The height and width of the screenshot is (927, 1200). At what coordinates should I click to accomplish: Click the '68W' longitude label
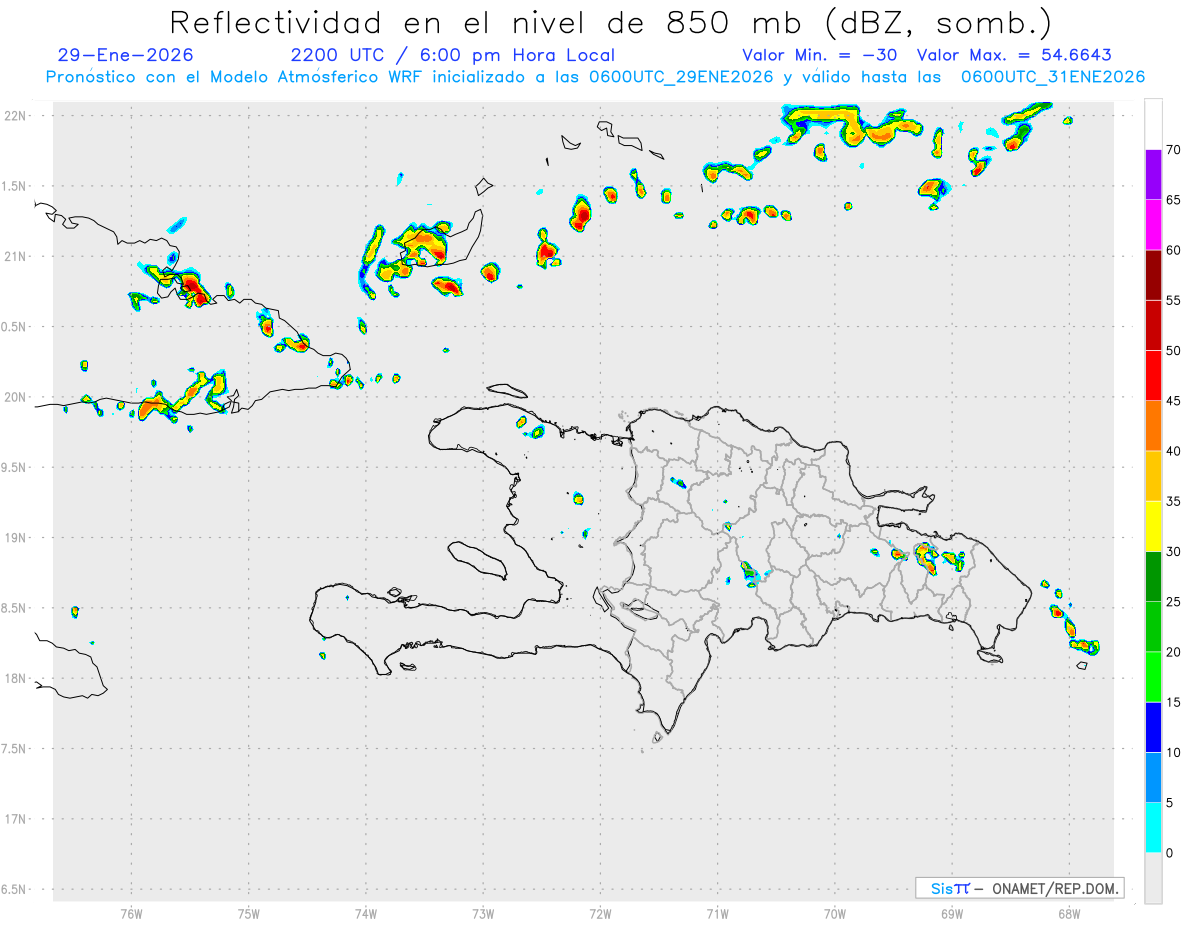(x=1069, y=914)
